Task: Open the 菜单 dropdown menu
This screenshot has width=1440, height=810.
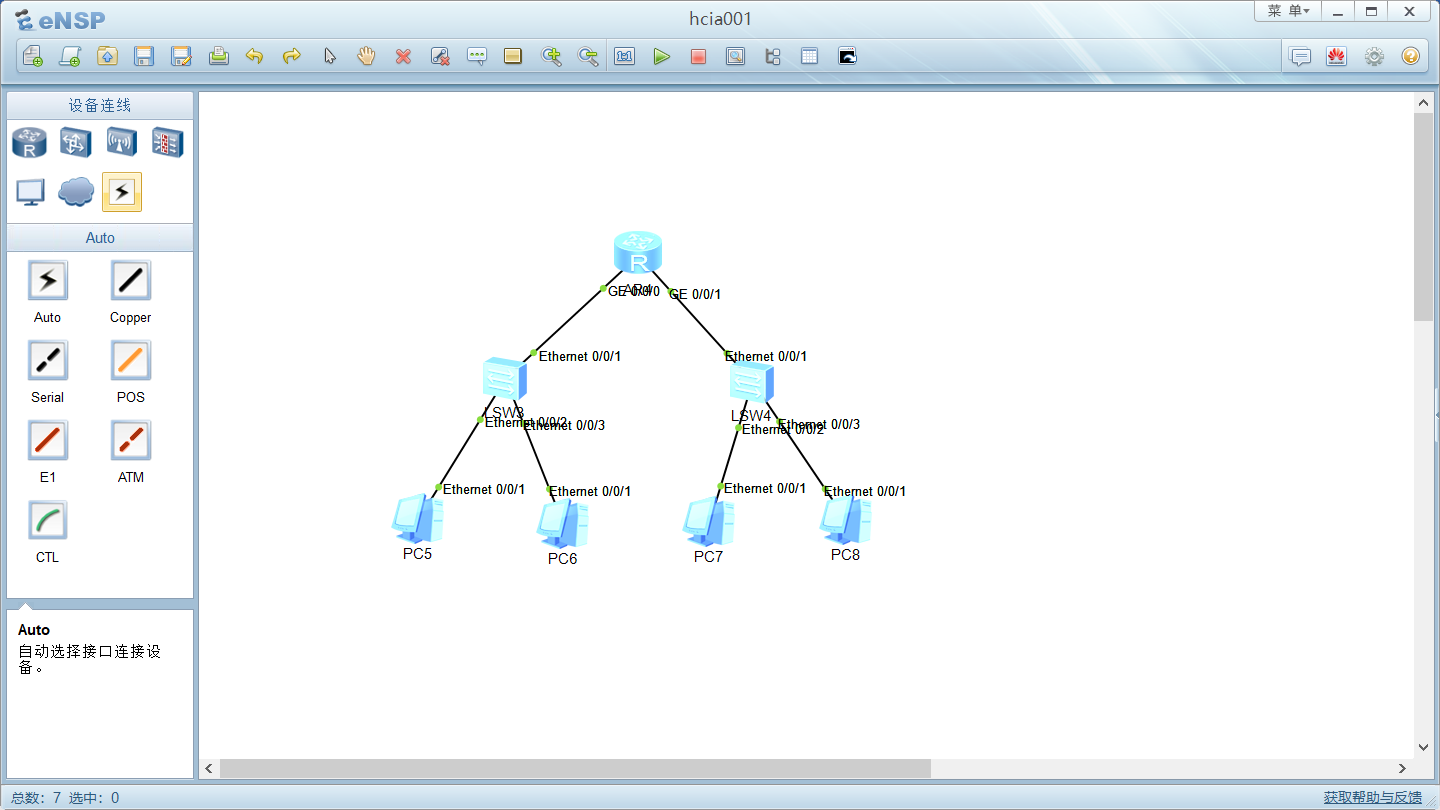Action: point(1288,11)
